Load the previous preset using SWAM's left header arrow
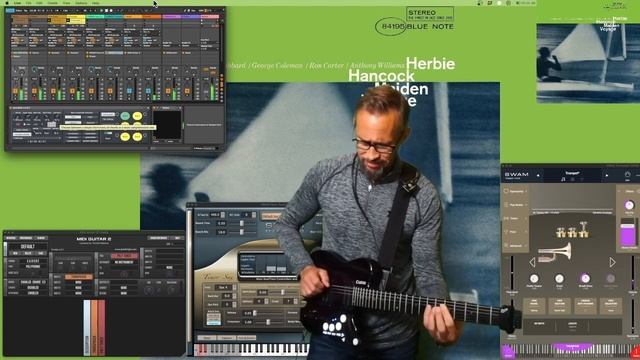This screenshot has height=360, width=640. 538,176
